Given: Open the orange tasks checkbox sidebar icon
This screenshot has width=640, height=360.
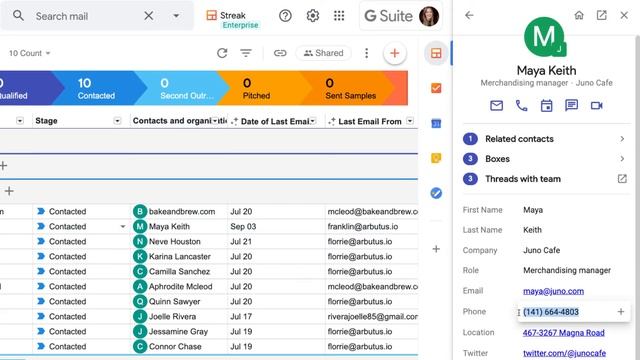Looking at the screenshot, I should coord(436,88).
